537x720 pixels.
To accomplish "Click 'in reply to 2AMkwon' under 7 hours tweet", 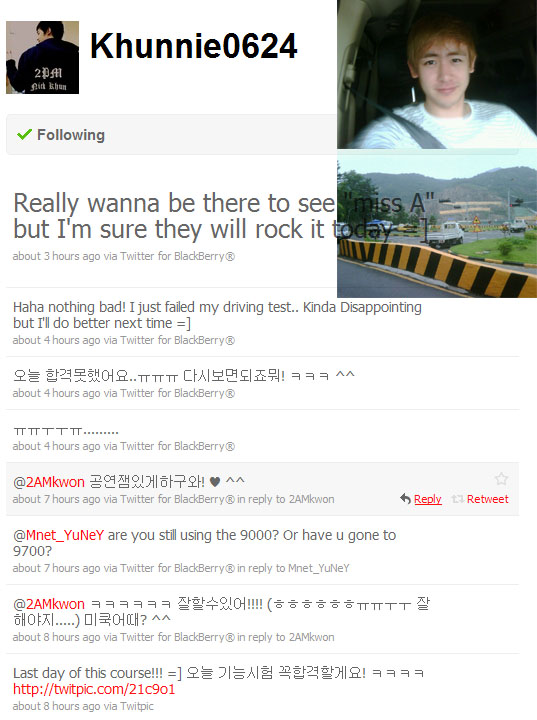I will click(x=286, y=500).
